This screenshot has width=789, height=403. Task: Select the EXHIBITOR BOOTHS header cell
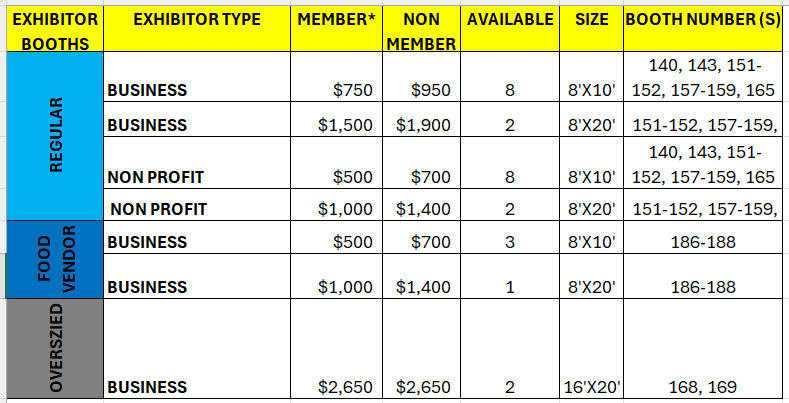point(55,29)
